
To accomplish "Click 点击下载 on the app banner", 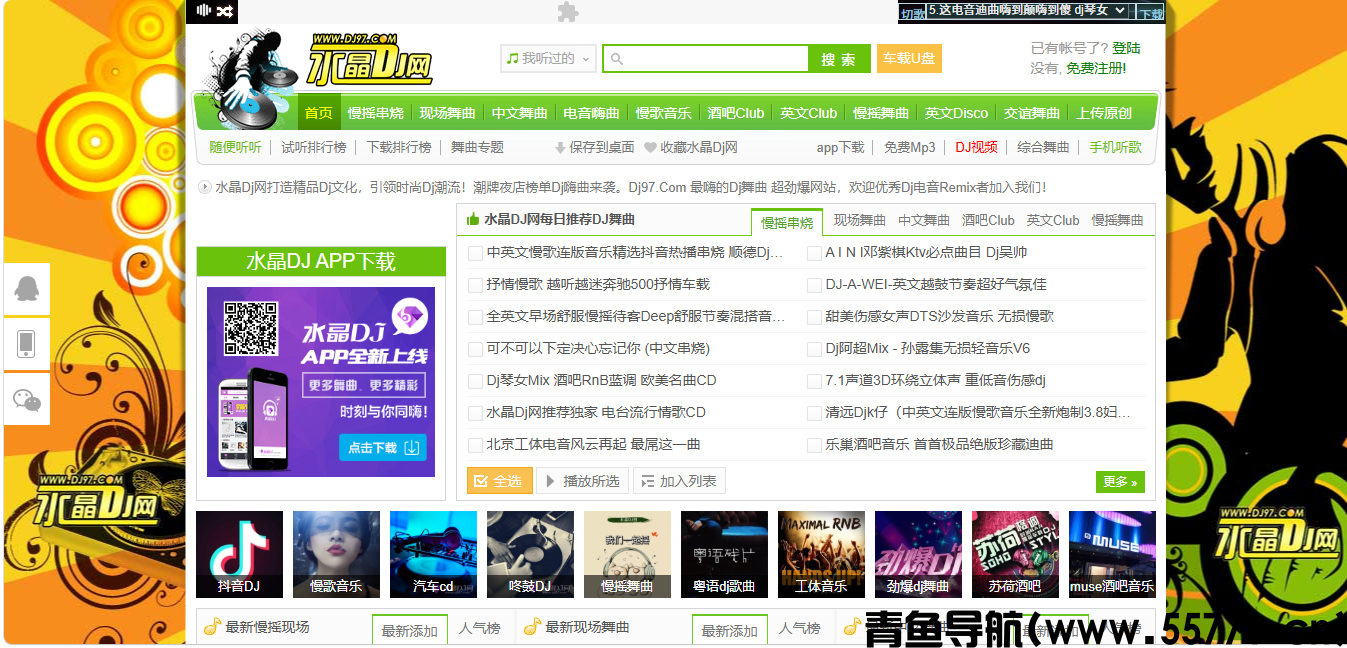I will [383, 447].
